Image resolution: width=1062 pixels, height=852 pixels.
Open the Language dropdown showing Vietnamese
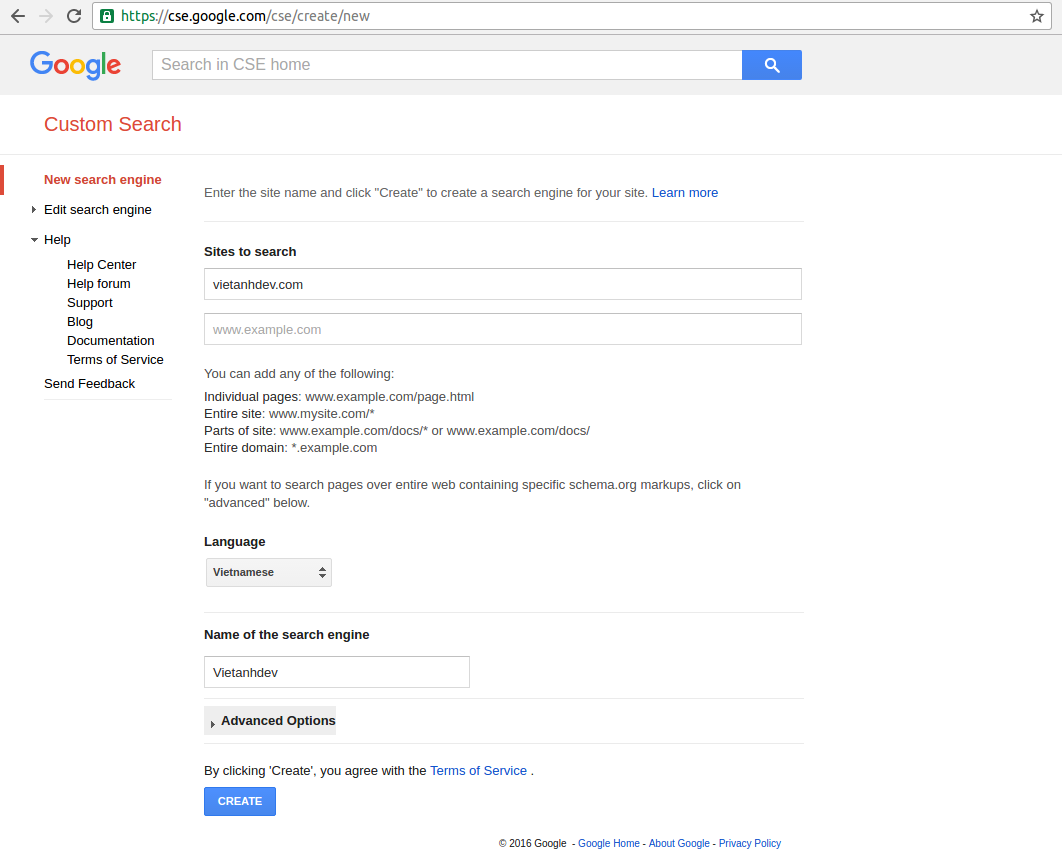pos(268,572)
